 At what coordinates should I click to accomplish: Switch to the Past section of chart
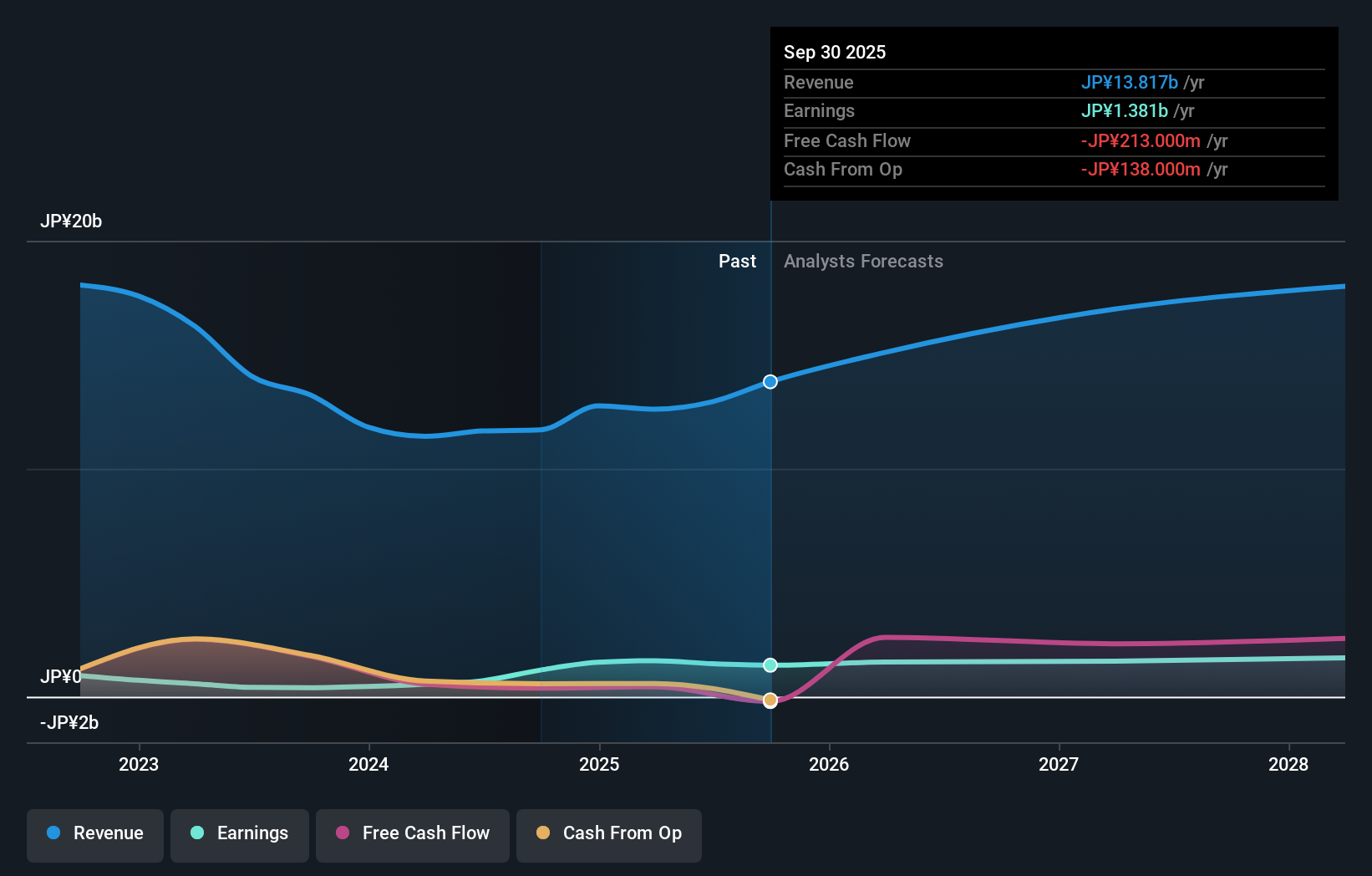[x=737, y=262]
